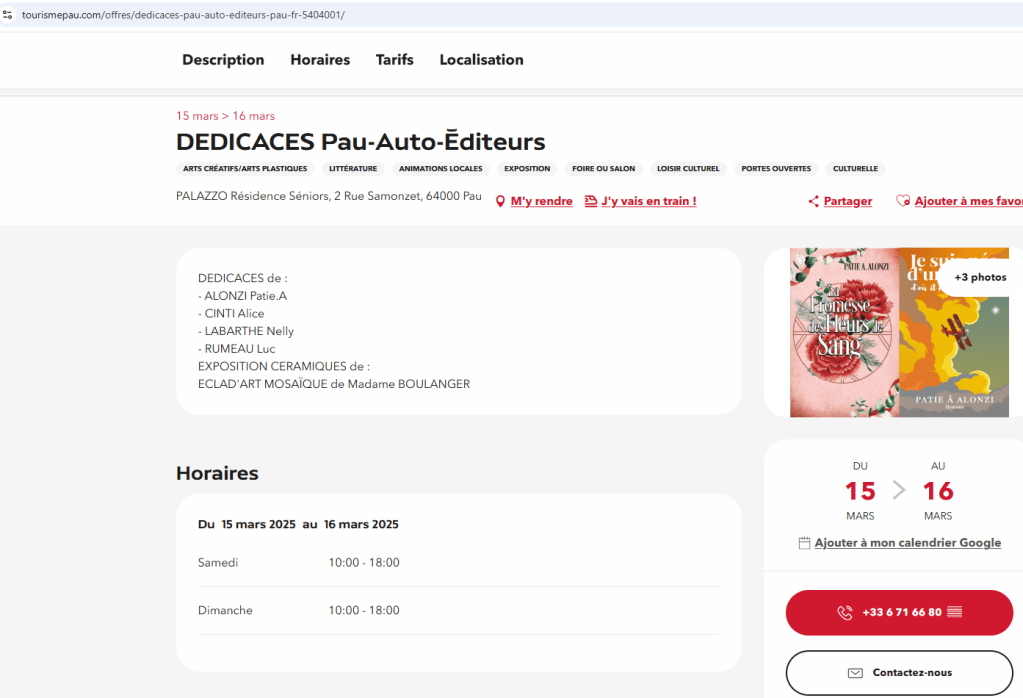Click the calendar icon for Google calendar

(x=804, y=543)
